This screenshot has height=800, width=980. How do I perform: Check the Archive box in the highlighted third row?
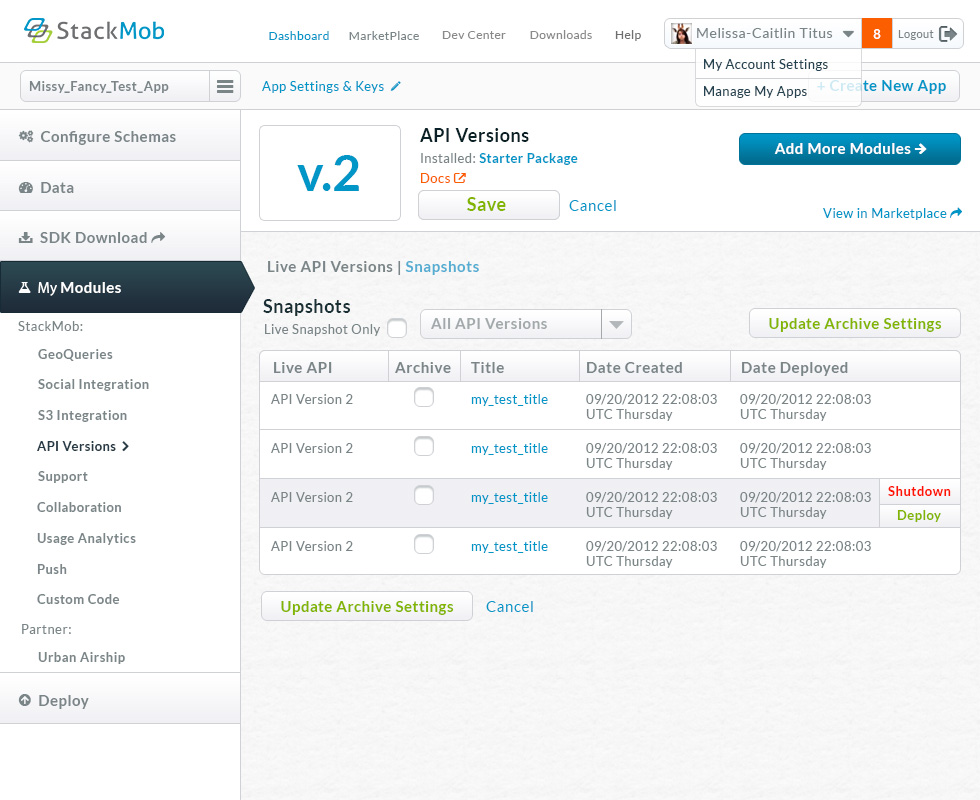[x=424, y=496]
